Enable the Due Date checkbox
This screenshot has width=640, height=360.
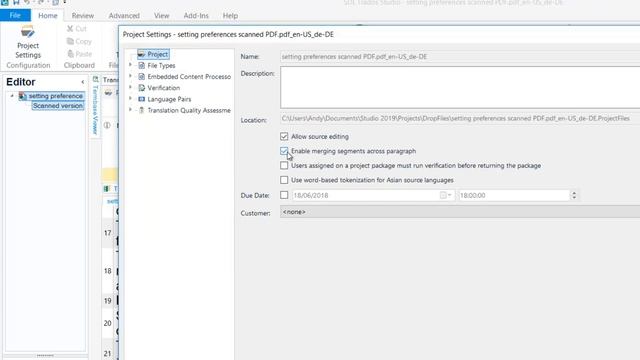[x=284, y=195]
